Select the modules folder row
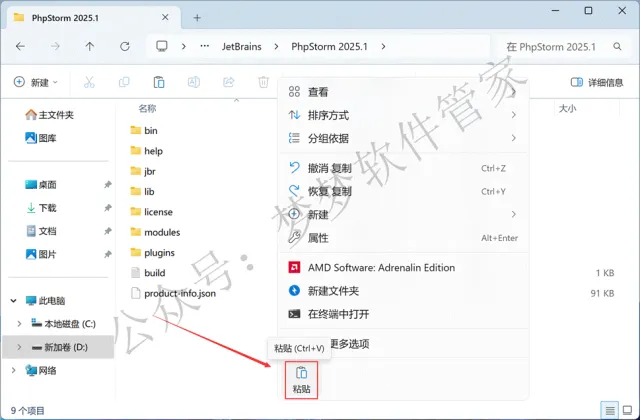This screenshot has width=640, height=420. pyautogui.click(x=156, y=232)
